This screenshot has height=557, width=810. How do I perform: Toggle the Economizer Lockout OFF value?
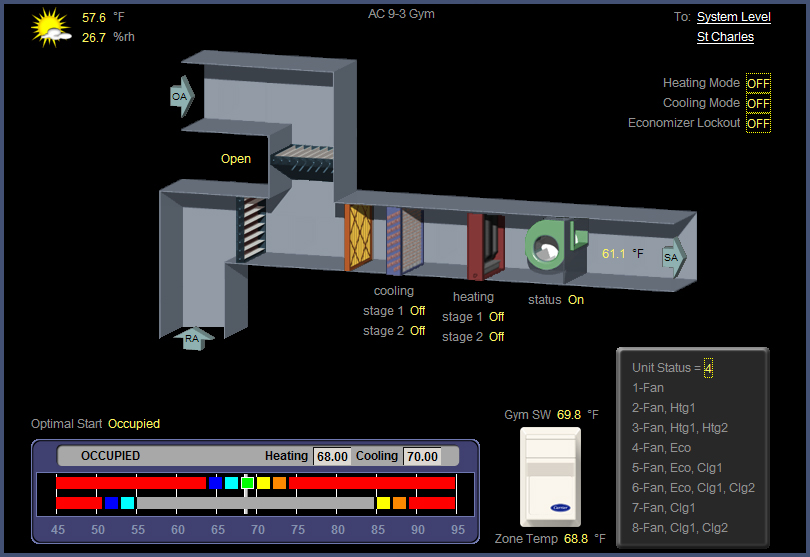click(x=758, y=124)
